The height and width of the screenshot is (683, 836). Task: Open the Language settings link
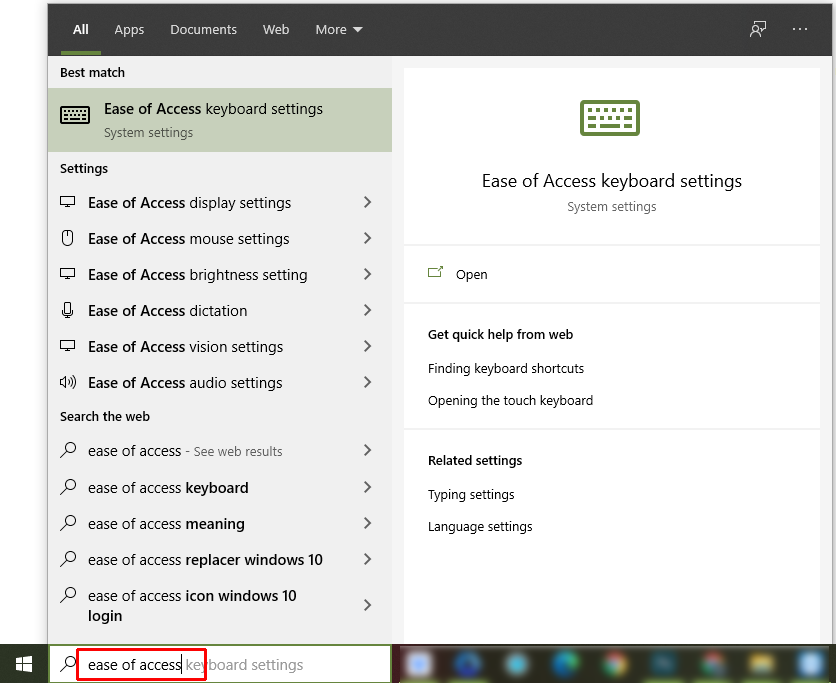tap(480, 527)
